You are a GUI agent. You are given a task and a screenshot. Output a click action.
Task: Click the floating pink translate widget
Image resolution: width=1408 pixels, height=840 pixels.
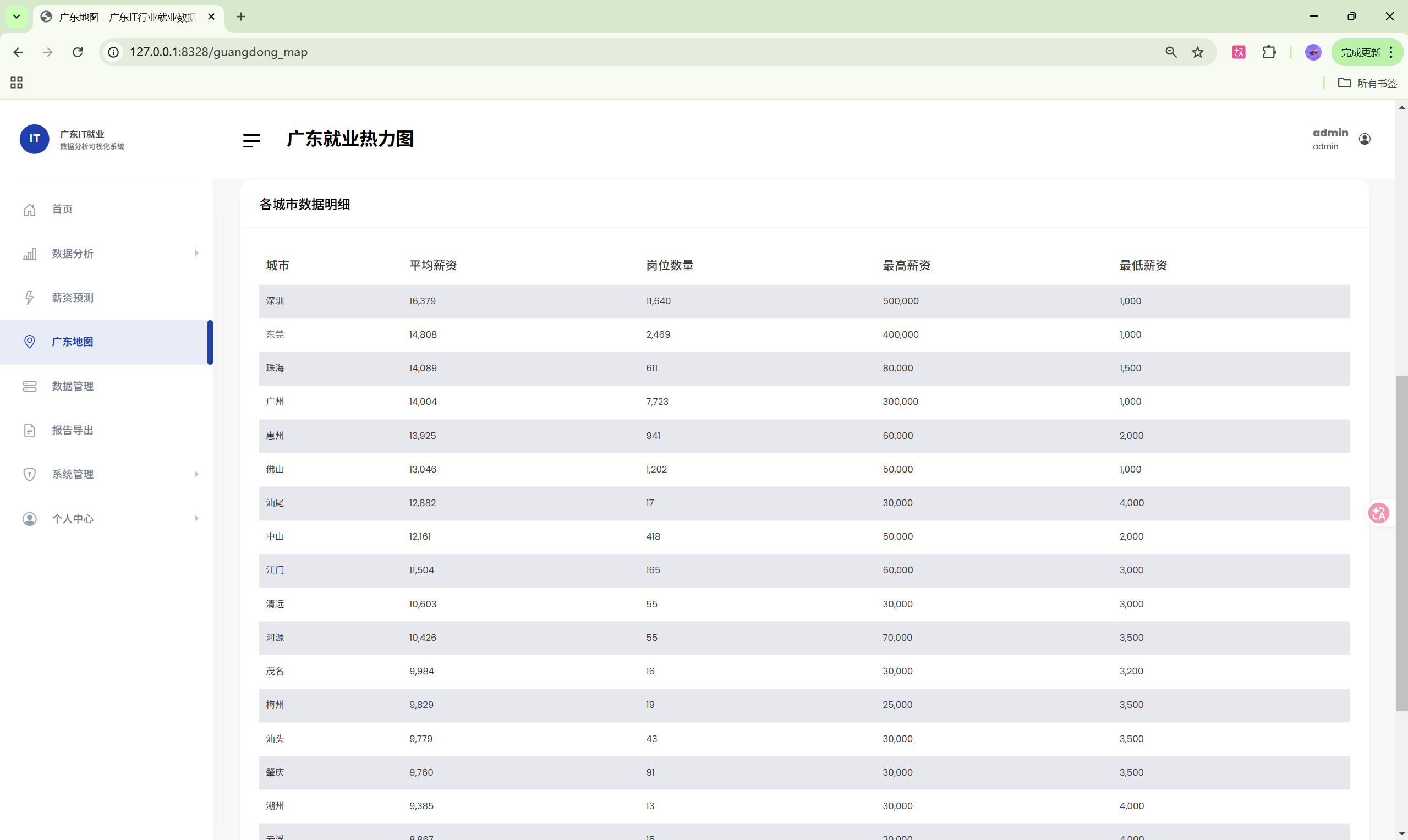click(x=1378, y=513)
